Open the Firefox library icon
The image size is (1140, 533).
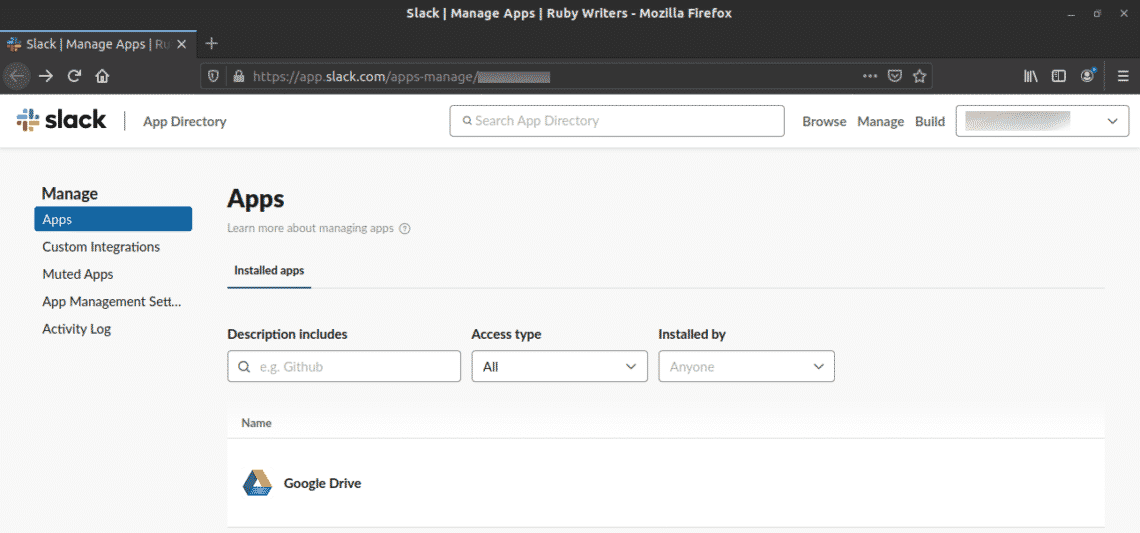coord(1030,76)
